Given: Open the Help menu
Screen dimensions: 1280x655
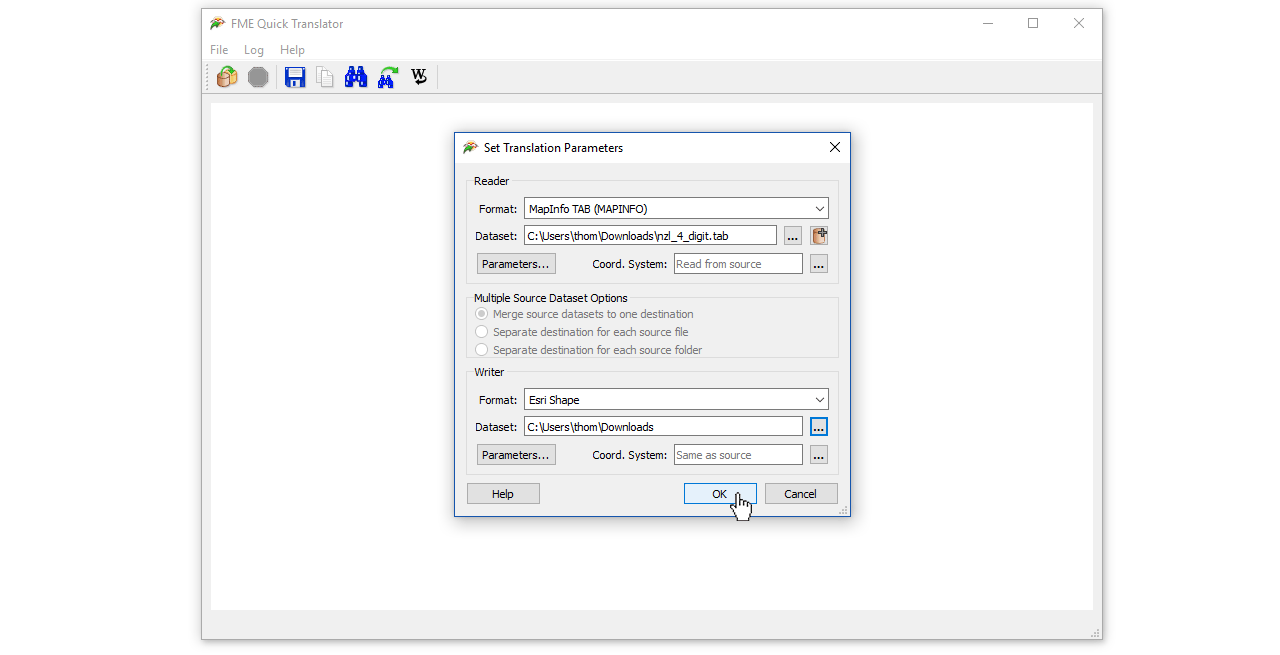Looking at the screenshot, I should coord(292,50).
